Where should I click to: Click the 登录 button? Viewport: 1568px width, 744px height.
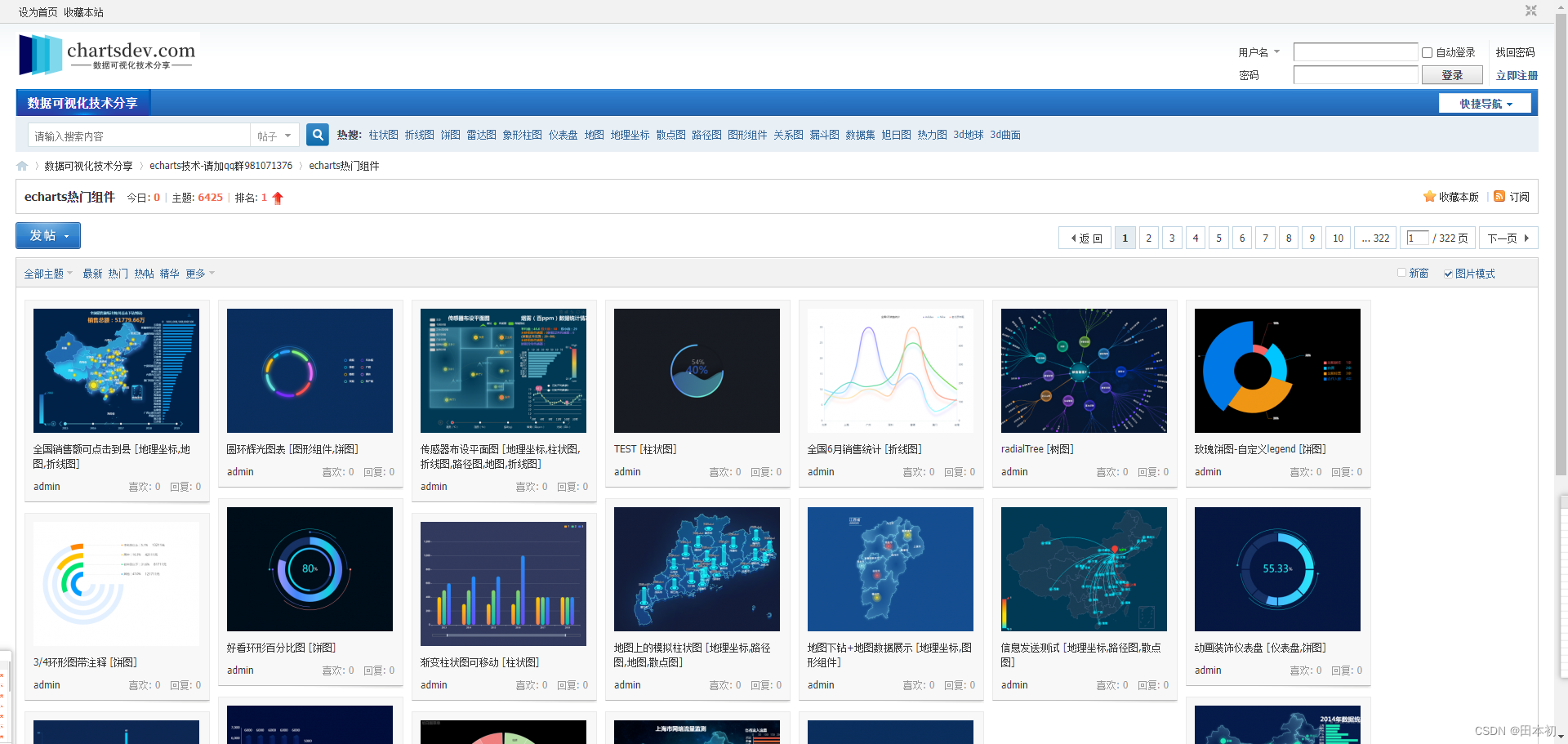[x=1452, y=75]
